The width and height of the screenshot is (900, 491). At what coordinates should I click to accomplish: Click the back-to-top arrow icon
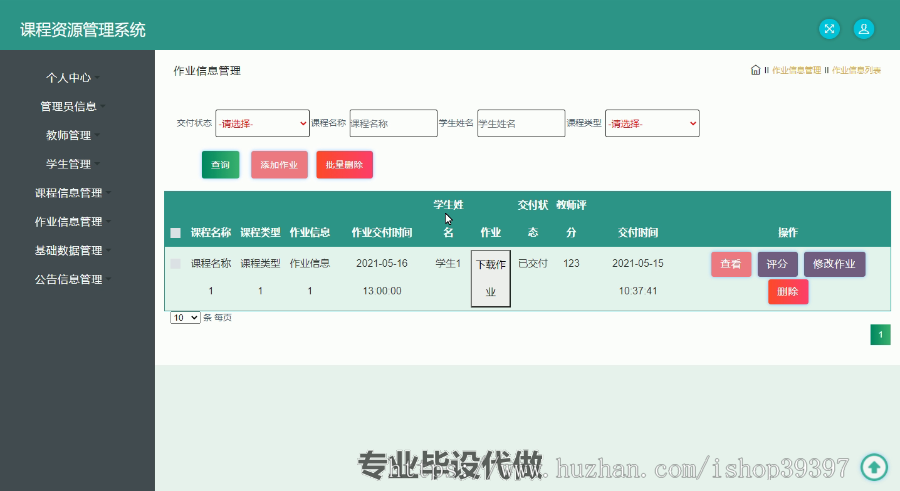coord(874,467)
